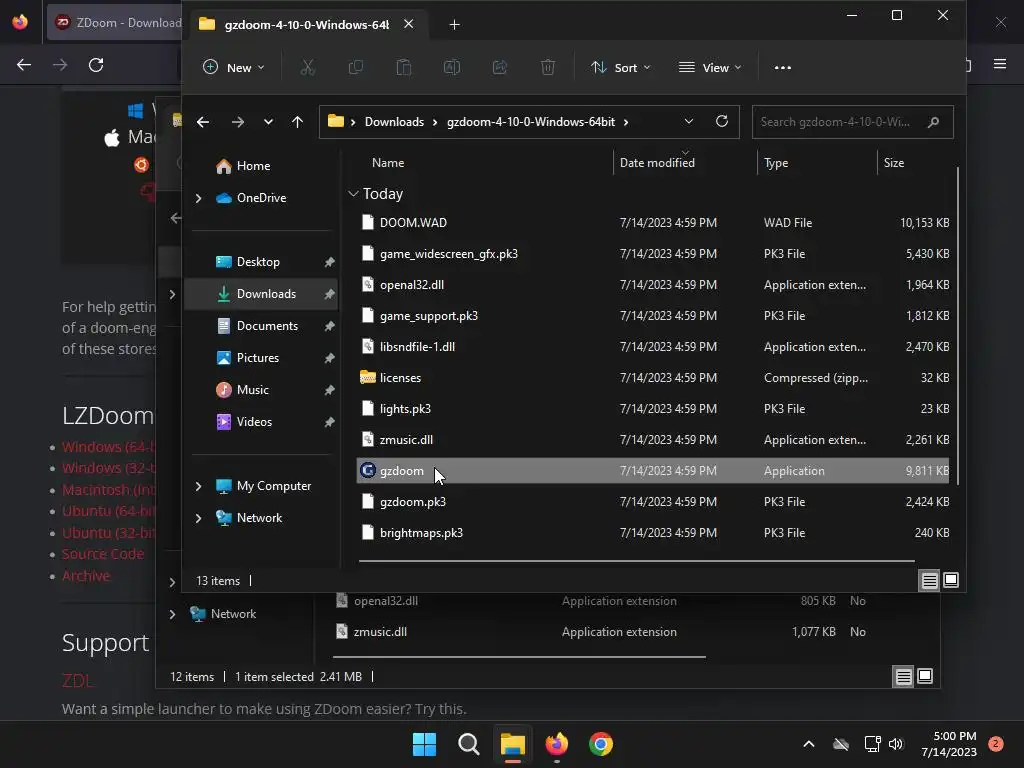This screenshot has width=1024, height=768.
Task: Select the gzdoom application file
Action: [x=653, y=471]
